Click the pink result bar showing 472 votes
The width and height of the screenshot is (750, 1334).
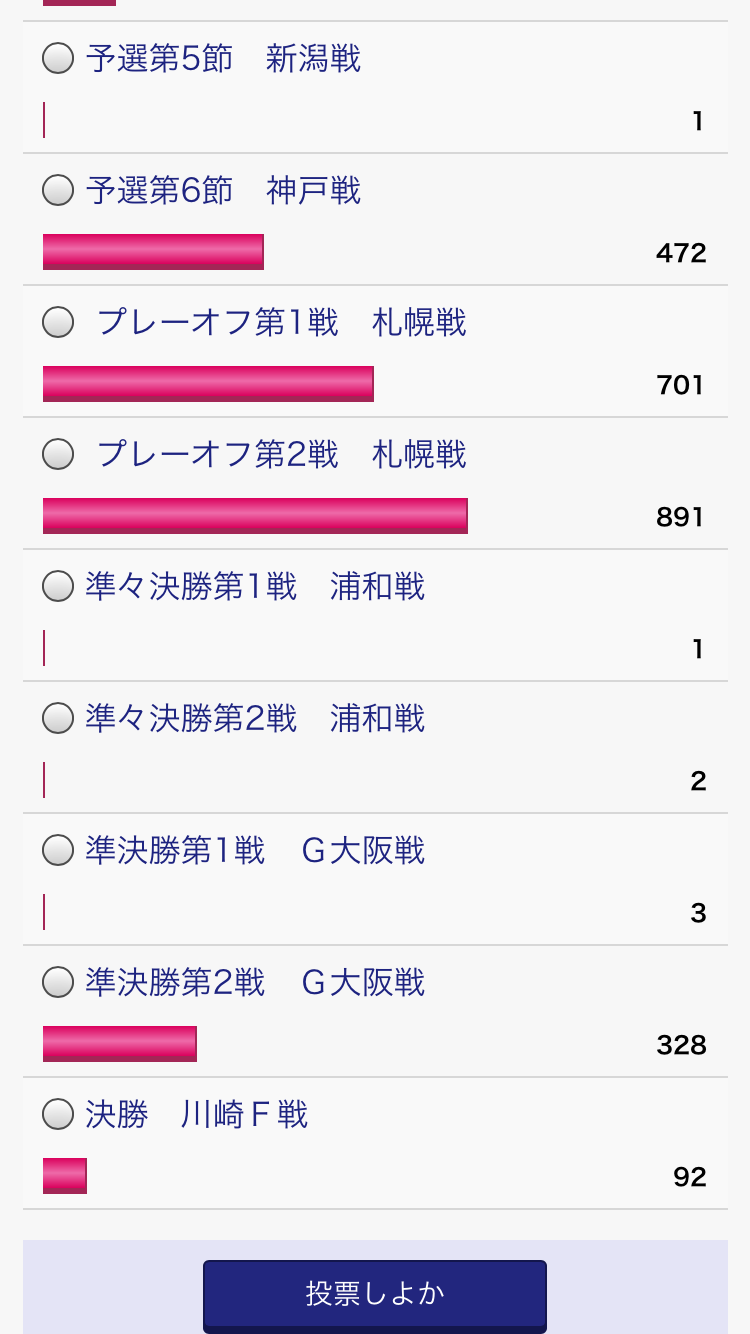point(153,252)
